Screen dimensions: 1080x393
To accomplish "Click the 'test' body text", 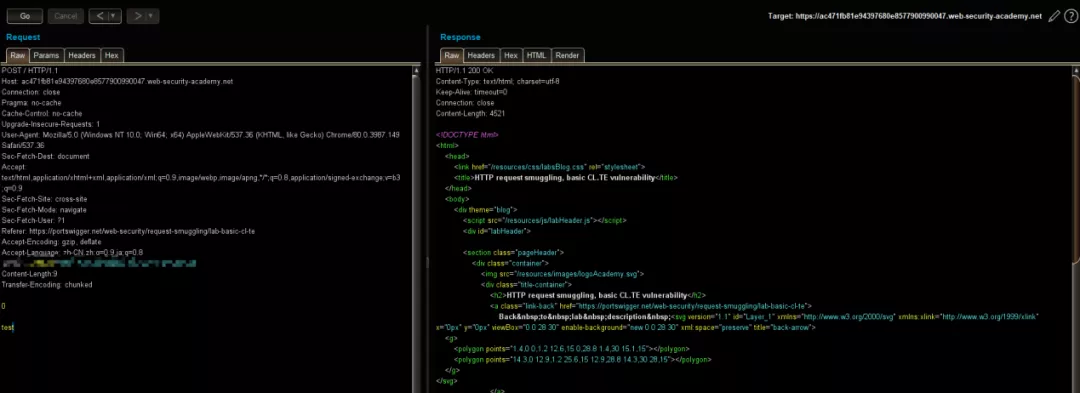I will coord(8,328).
